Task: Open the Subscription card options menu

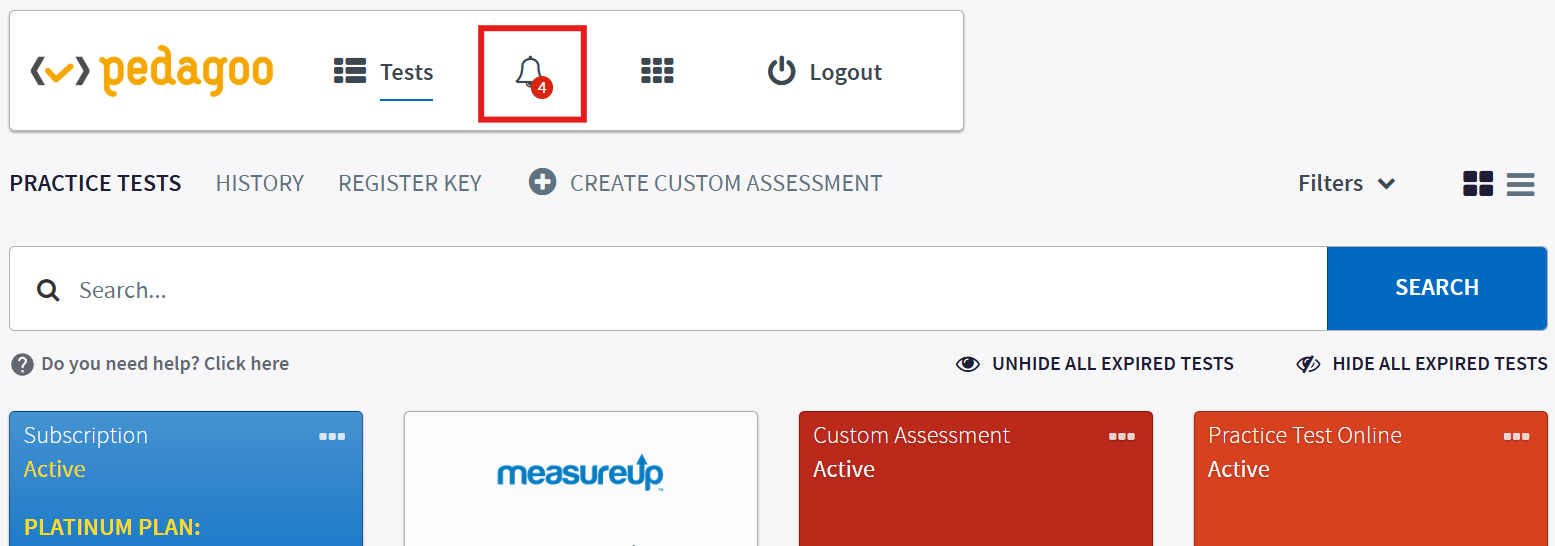Action: click(x=332, y=436)
